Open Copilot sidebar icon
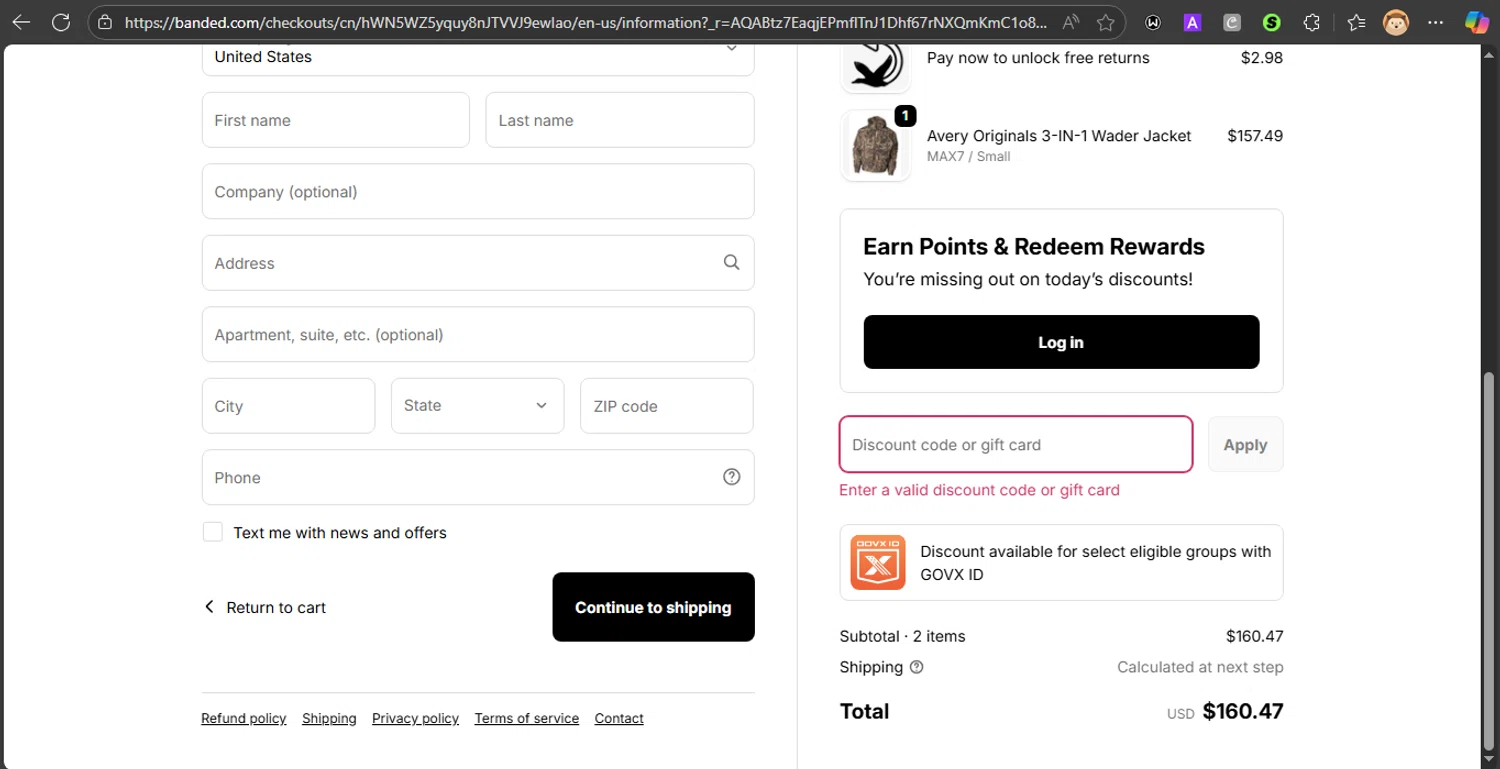Viewport: 1500px width, 769px height. [1477, 22]
